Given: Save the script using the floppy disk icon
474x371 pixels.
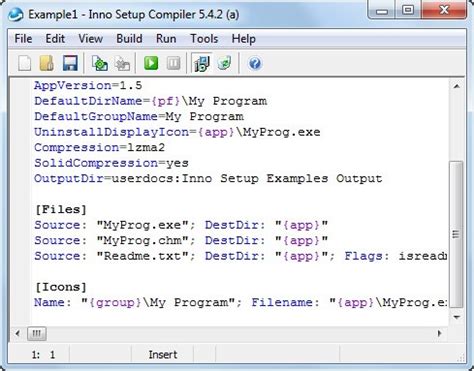Looking at the screenshot, I should tap(70, 63).
